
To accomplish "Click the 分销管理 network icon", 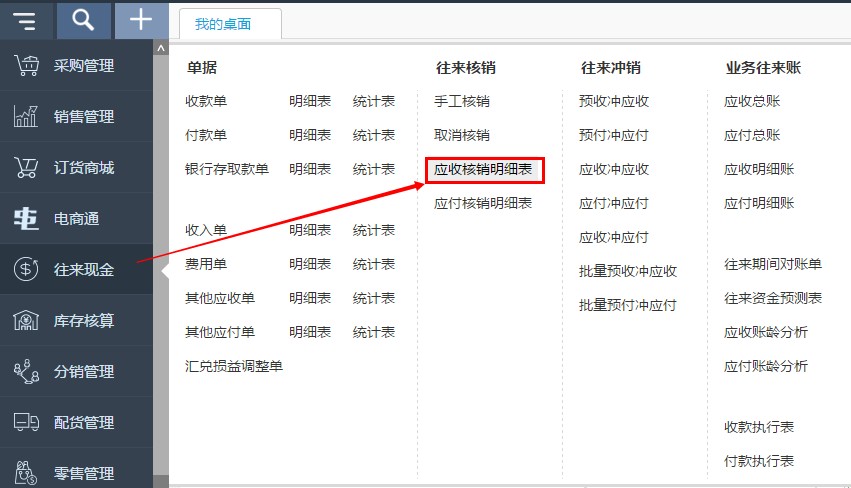I will tap(26, 372).
